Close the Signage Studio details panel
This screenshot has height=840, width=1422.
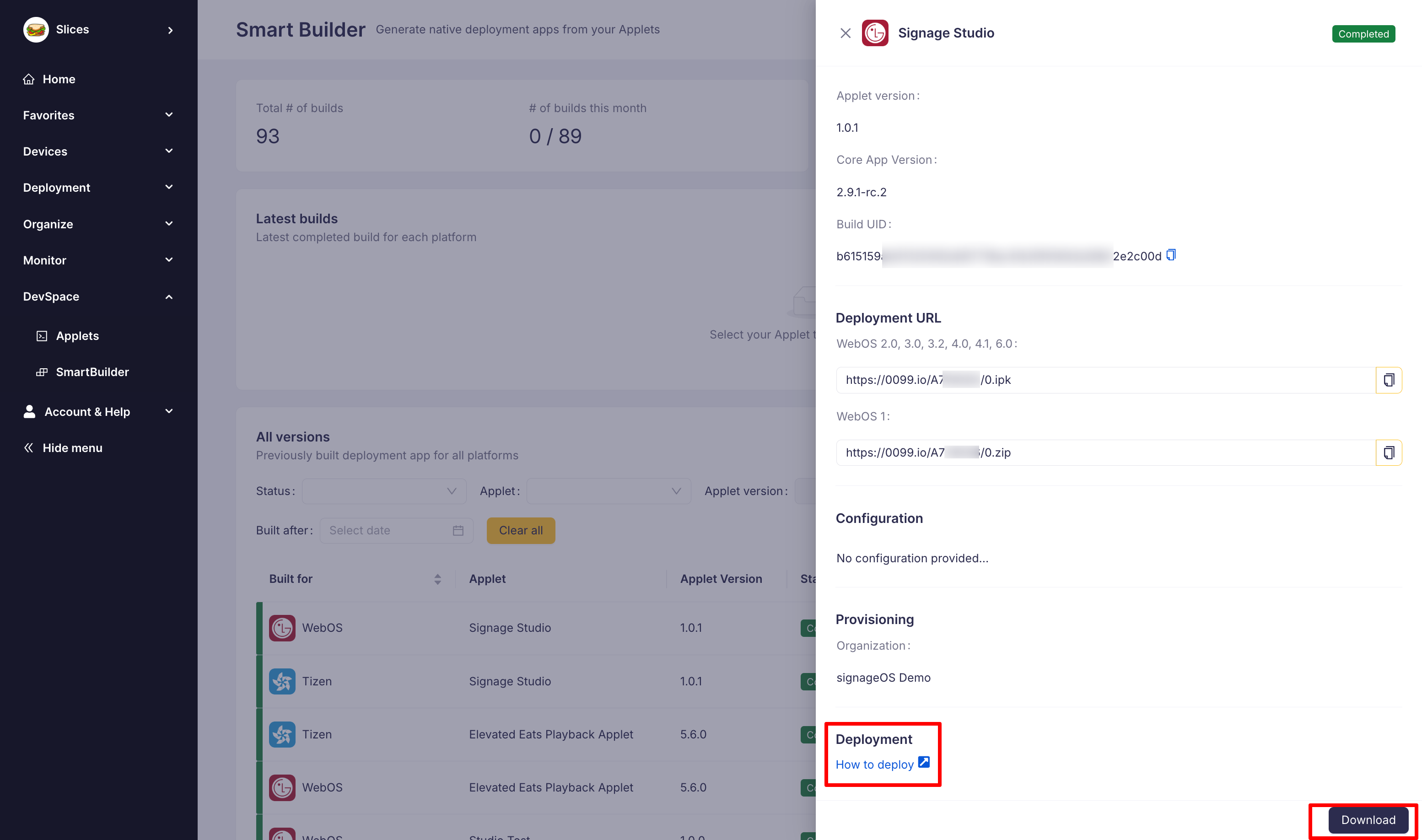[x=845, y=33]
